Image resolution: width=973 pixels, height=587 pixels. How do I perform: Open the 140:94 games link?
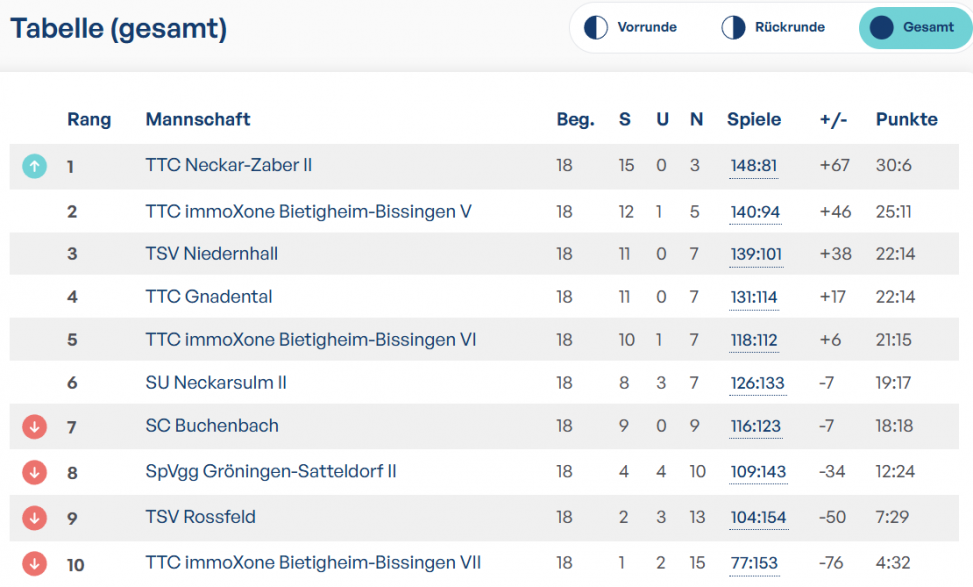tap(755, 212)
